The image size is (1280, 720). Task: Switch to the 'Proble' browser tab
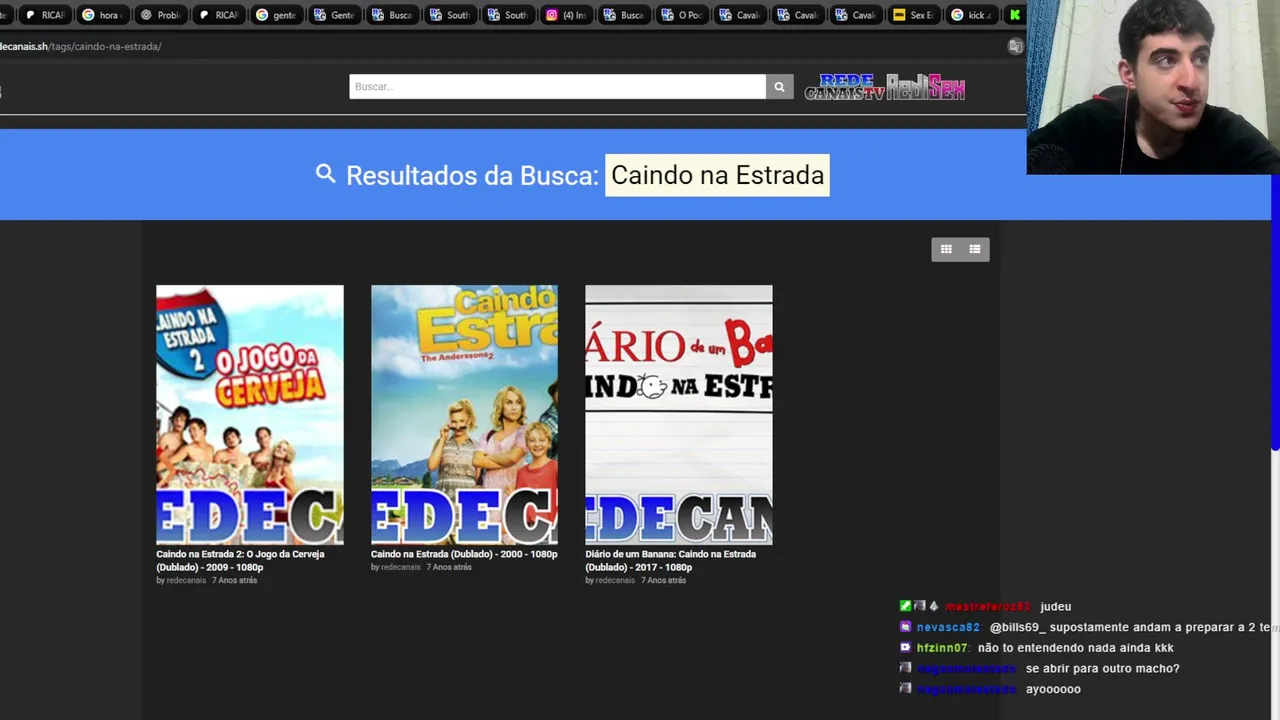161,15
